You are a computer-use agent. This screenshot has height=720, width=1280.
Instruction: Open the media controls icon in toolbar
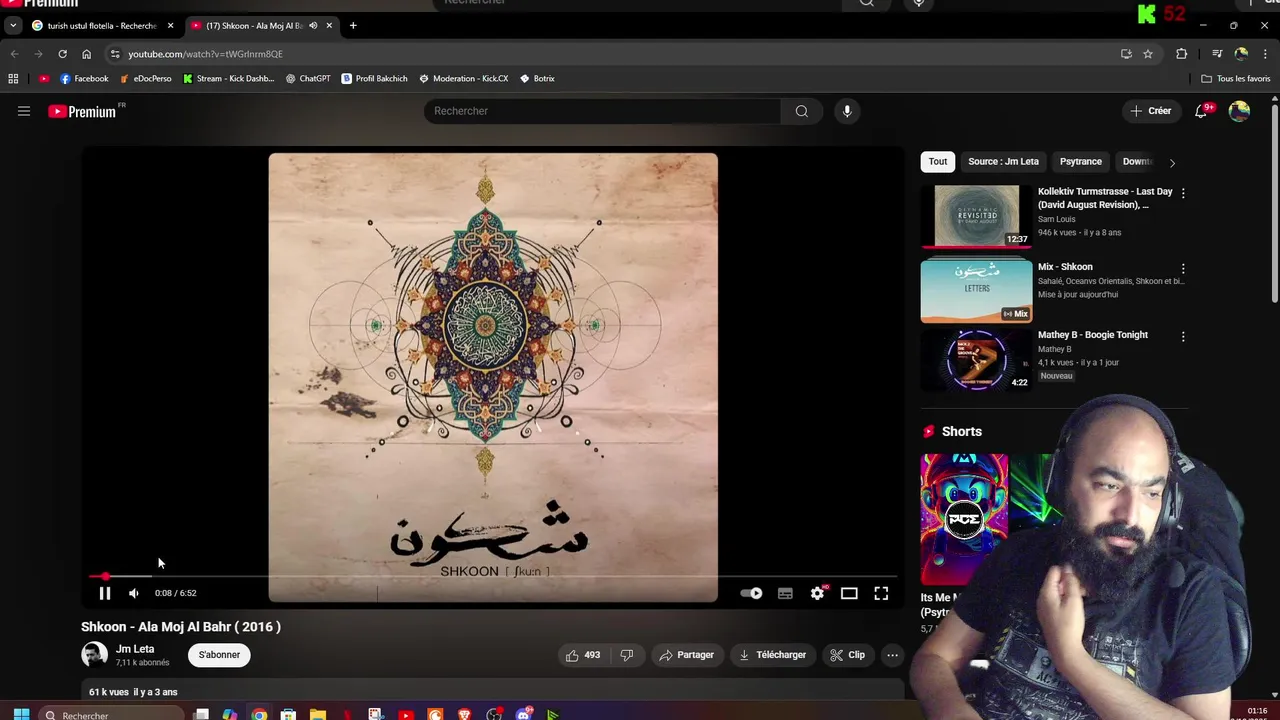(x=1217, y=54)
